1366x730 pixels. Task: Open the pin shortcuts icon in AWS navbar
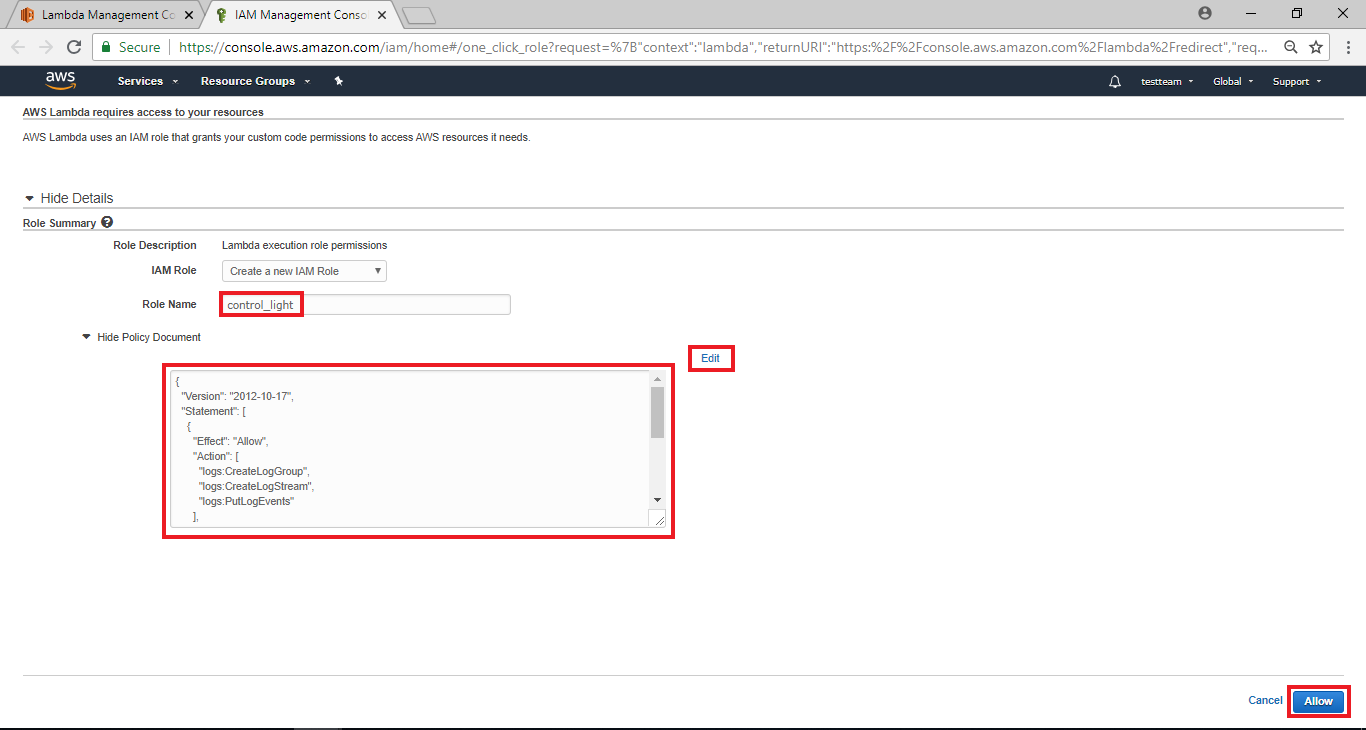pos(339,81)
